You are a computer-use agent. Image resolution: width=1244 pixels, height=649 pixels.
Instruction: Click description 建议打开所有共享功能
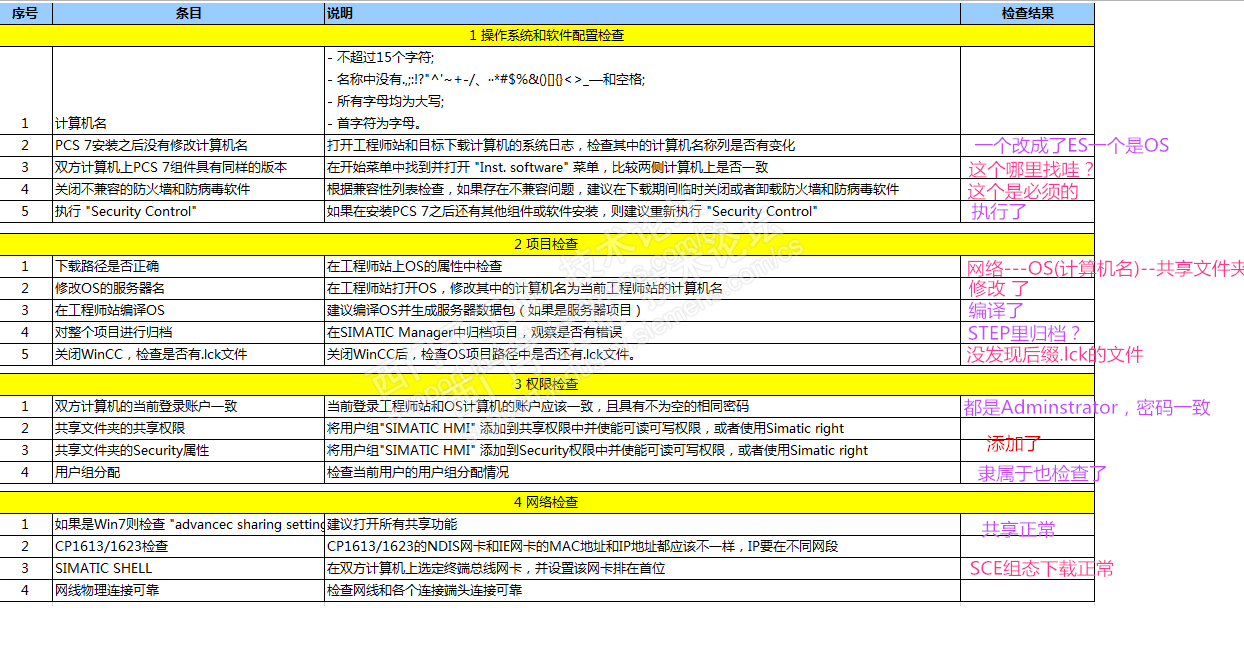click(x=392, y=524)
